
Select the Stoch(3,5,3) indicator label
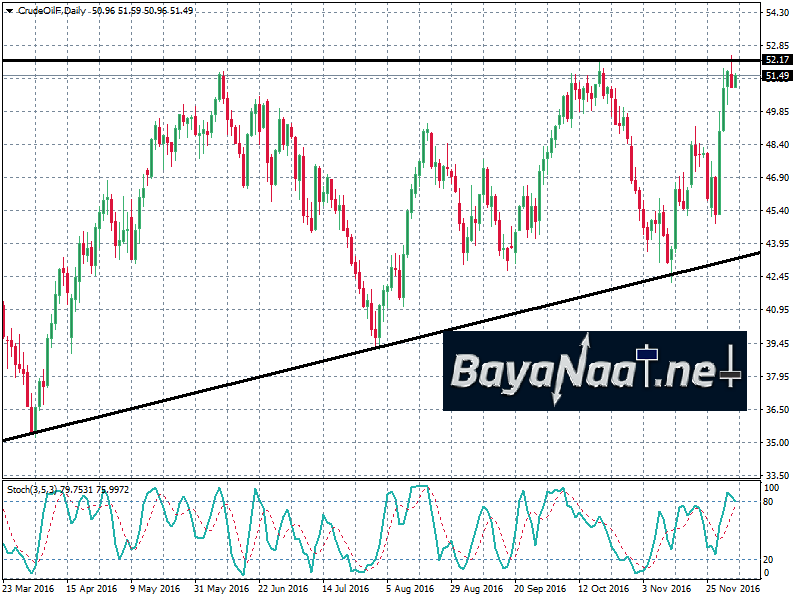(x=32, y=488)
